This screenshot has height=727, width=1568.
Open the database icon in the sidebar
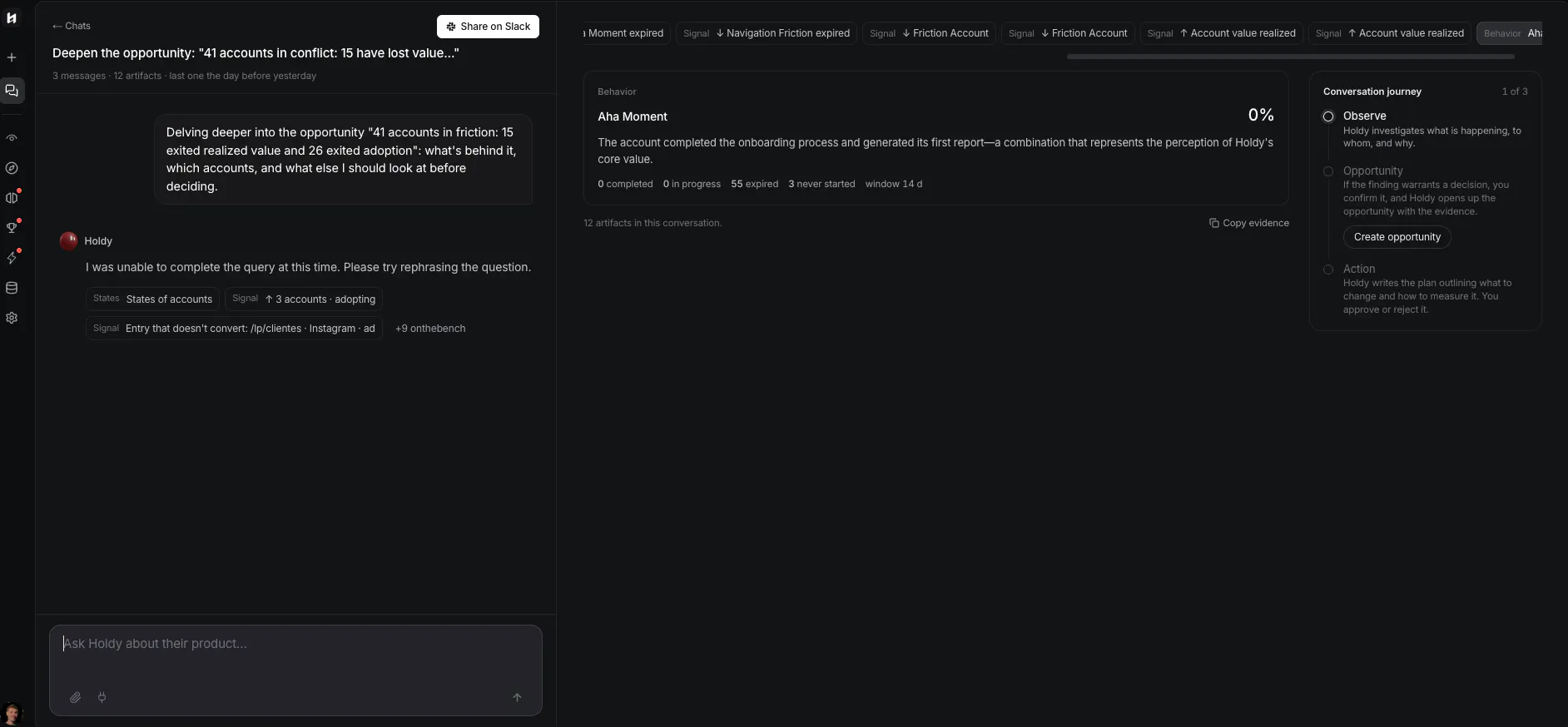point(12,288)
